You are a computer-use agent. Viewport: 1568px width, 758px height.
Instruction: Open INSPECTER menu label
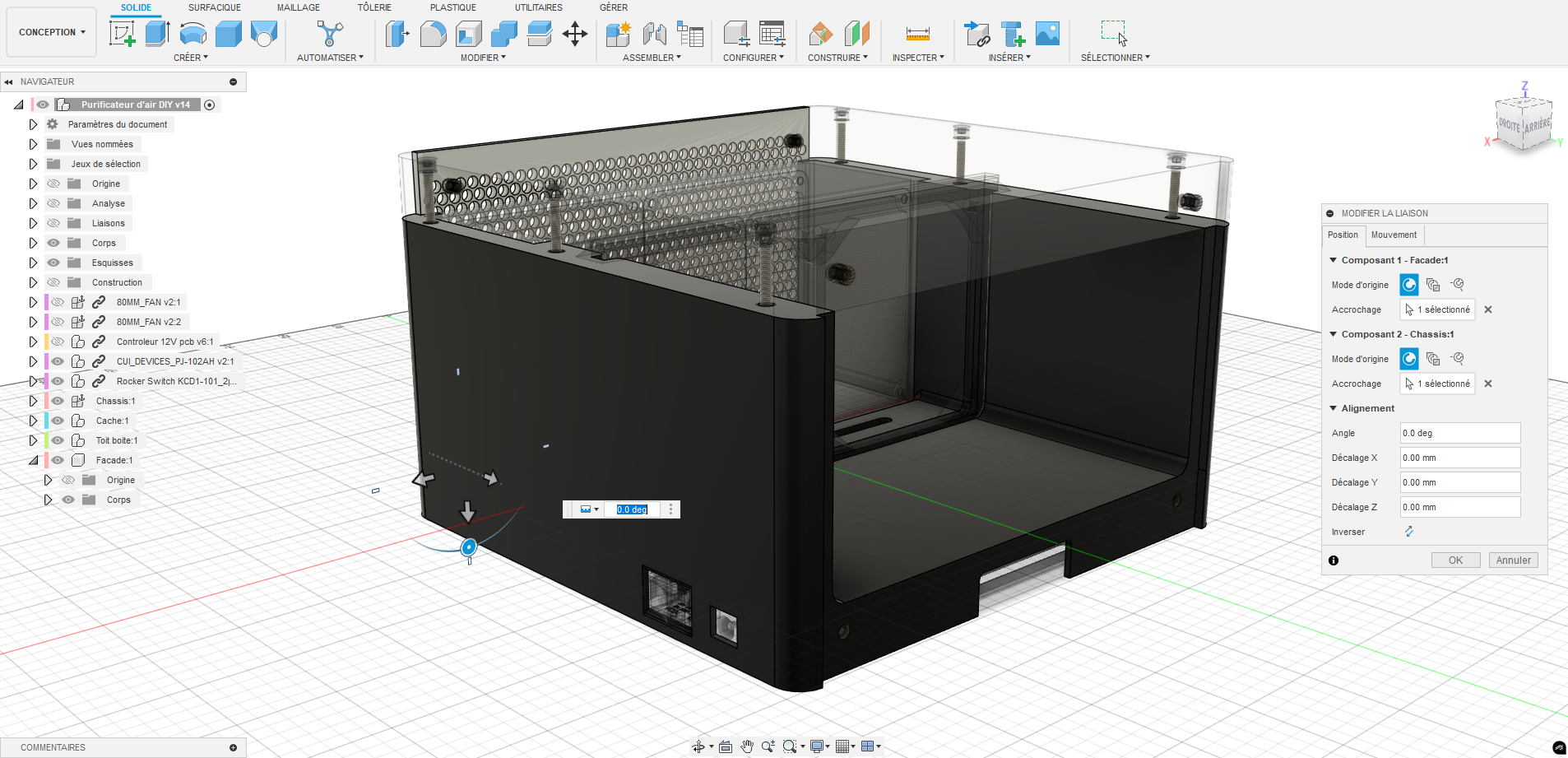coord(918,58)
